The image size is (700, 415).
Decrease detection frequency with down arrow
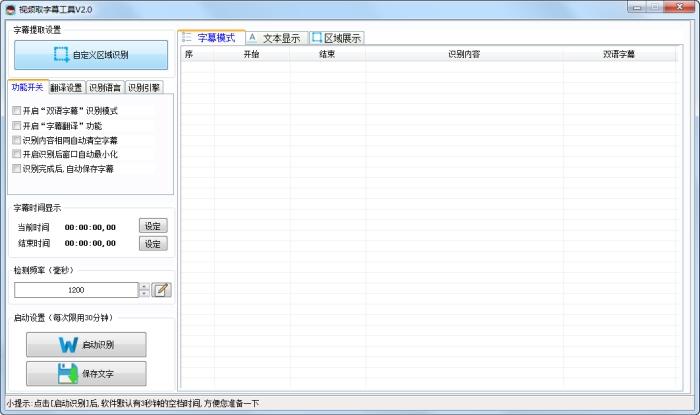(144, 293)
